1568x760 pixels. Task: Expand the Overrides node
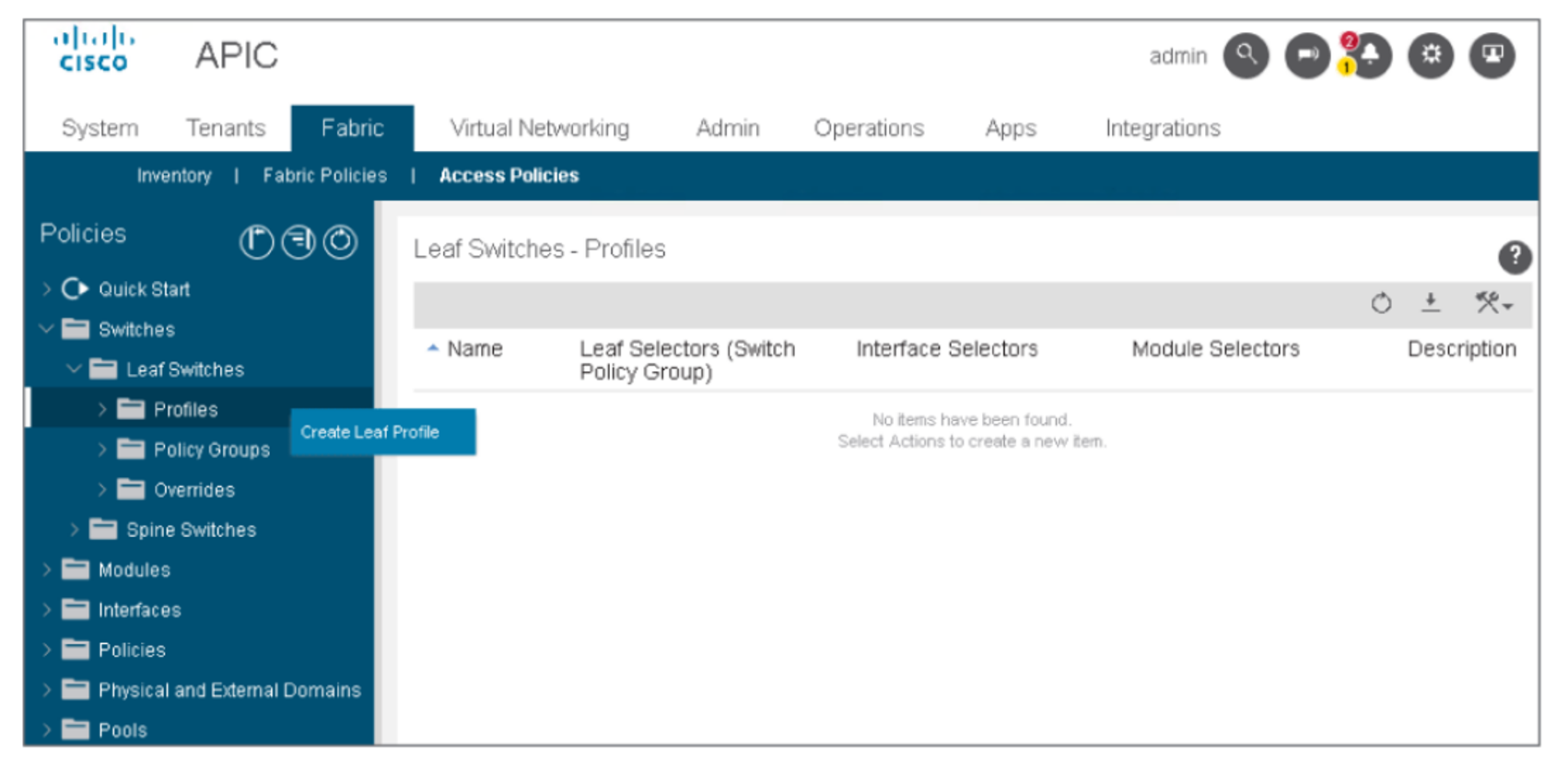click(102, 489)
